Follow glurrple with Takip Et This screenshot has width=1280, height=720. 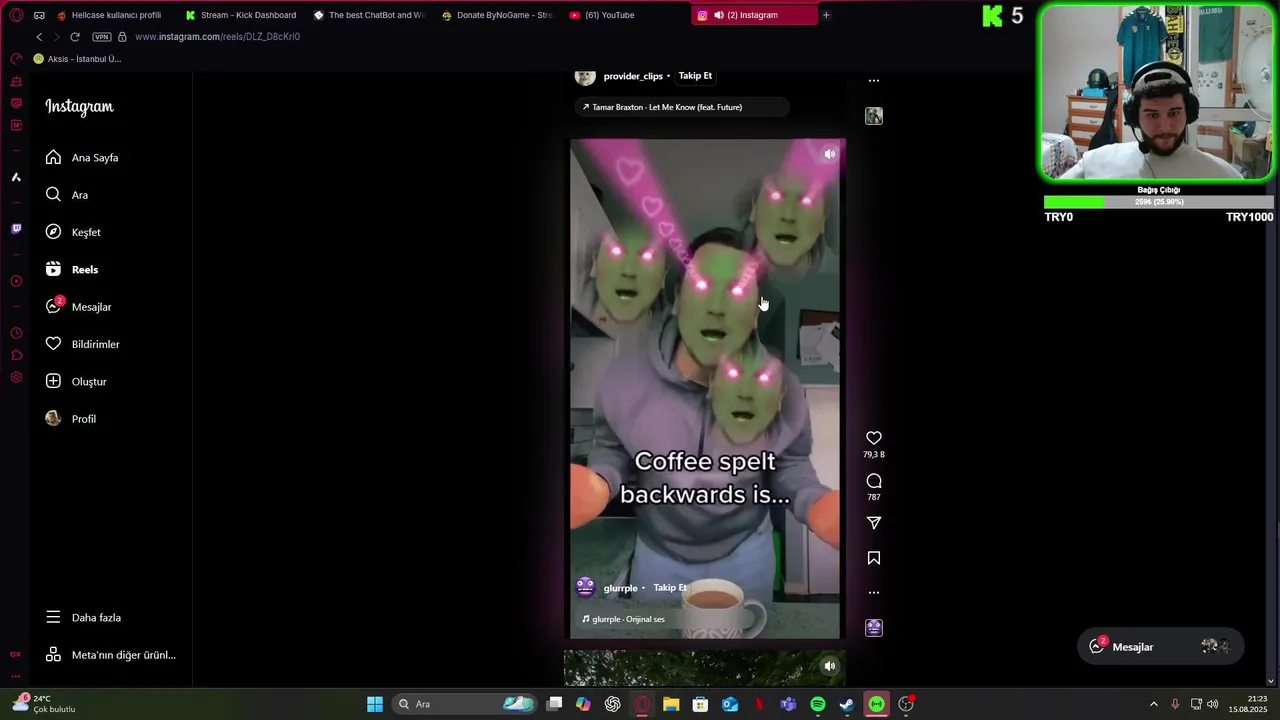(670, 588)
